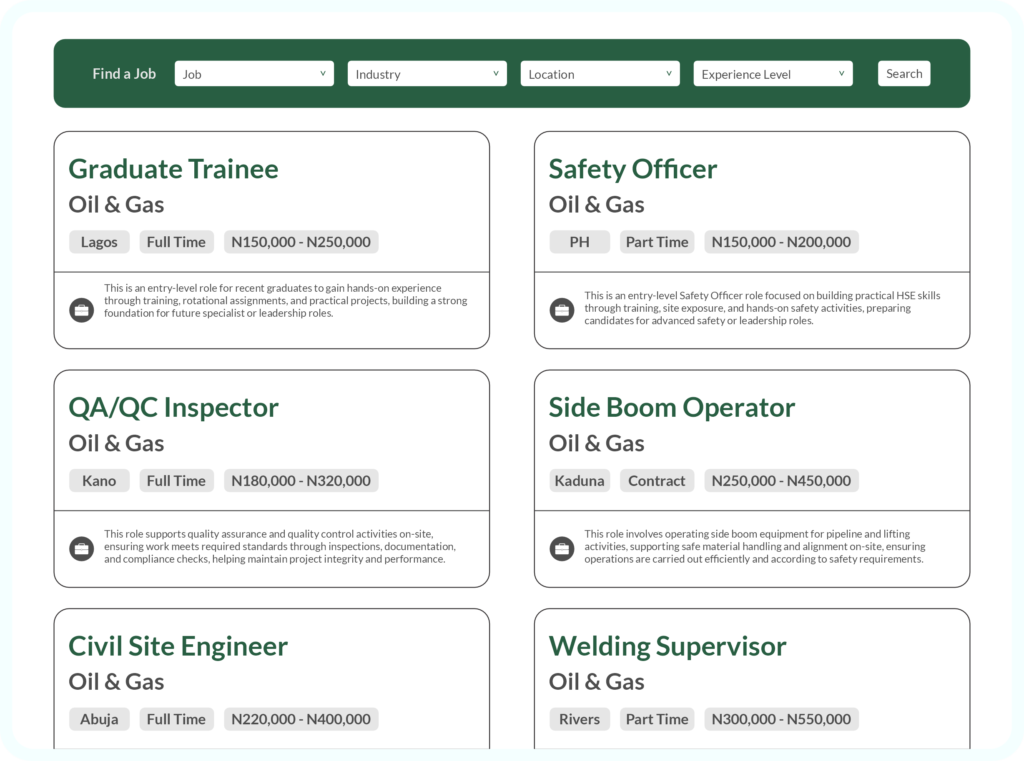Click briefcase icon in Side Boom Operator card

562,548
